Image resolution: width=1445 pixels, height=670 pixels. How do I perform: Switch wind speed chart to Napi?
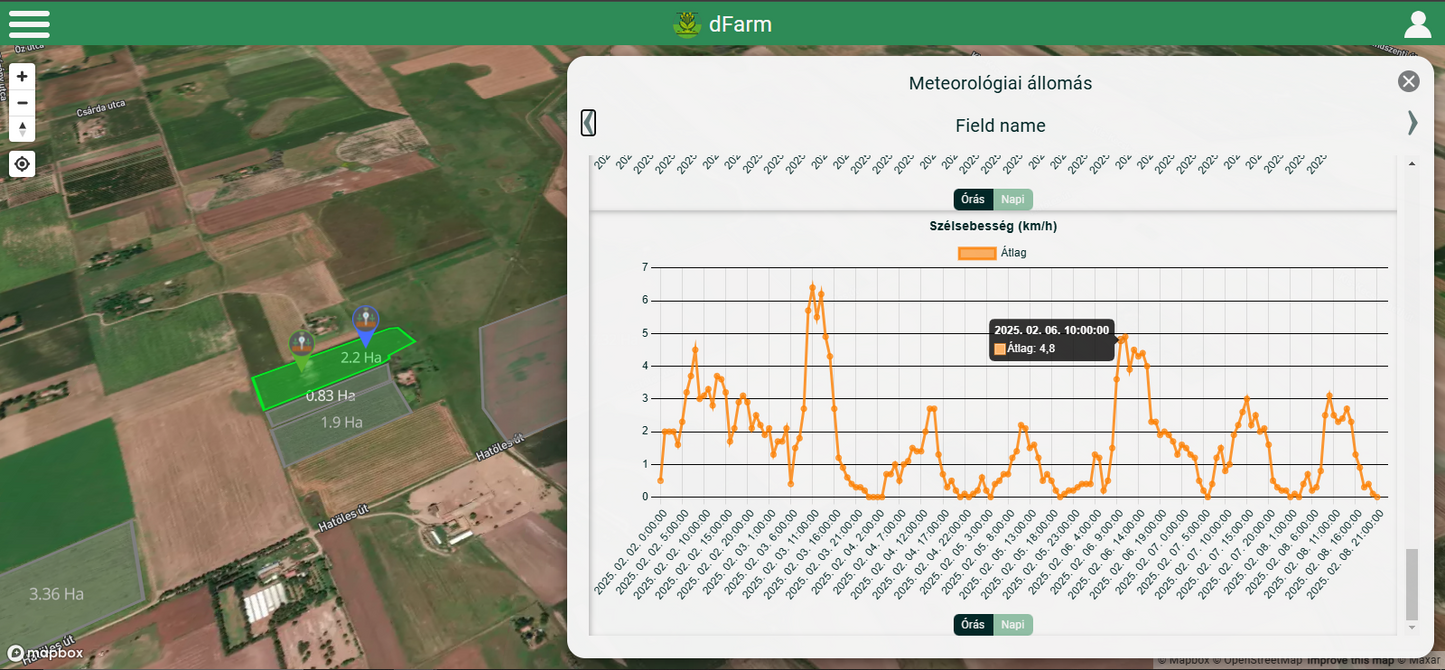[x=1013, y=625]
